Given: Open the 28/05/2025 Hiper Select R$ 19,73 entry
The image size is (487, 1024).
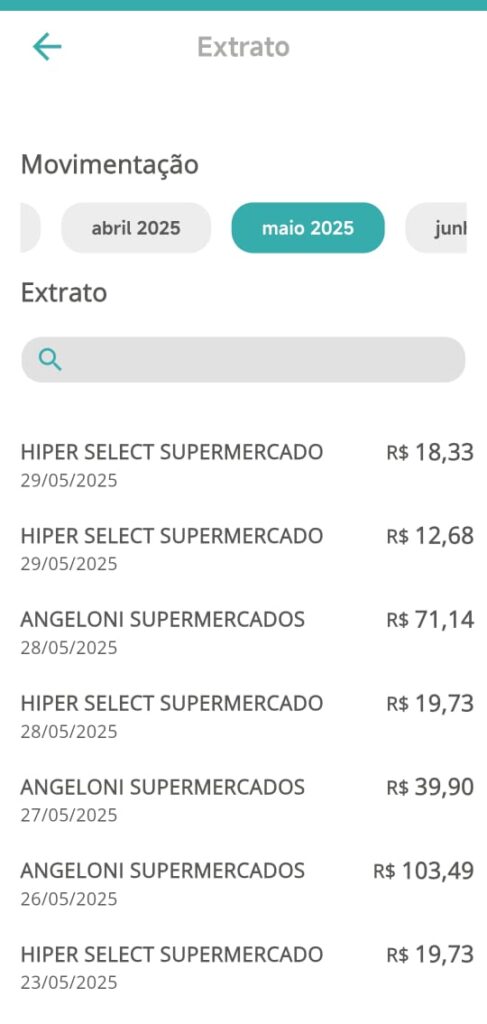Looking at the screenshot, I should click(x=247, y=716).
